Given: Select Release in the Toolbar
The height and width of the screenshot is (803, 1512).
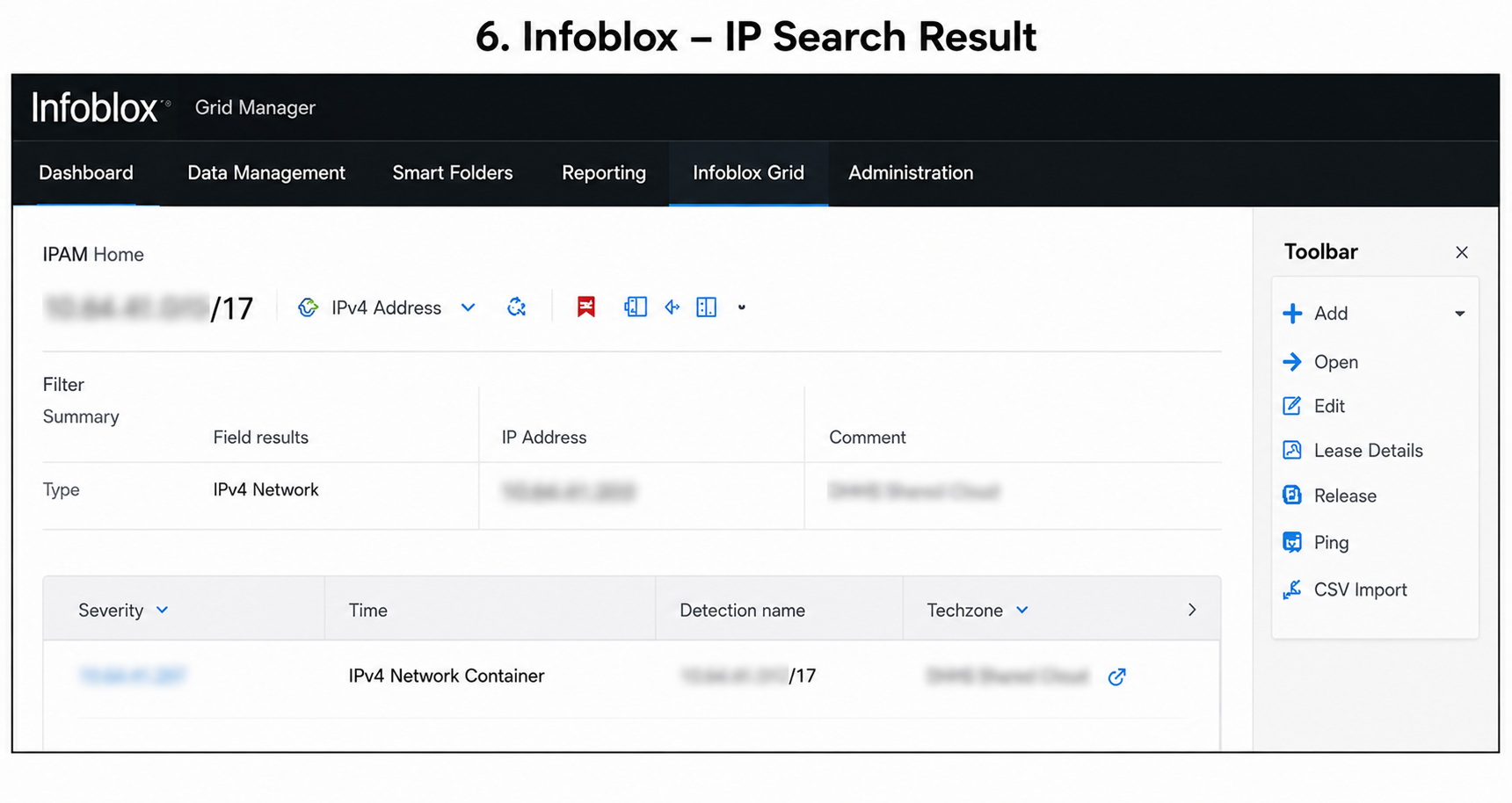Looking at the screenshot, I should pyautogui.click(x=1345, y=496).
